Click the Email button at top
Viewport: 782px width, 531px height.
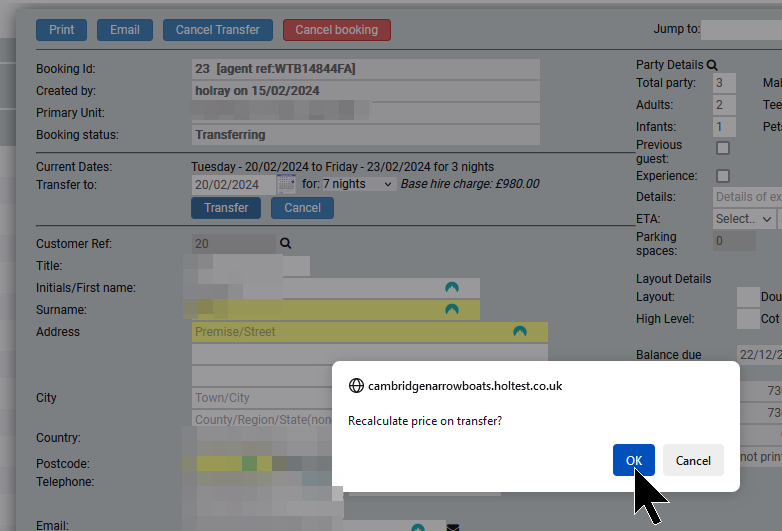pos(125,30)
